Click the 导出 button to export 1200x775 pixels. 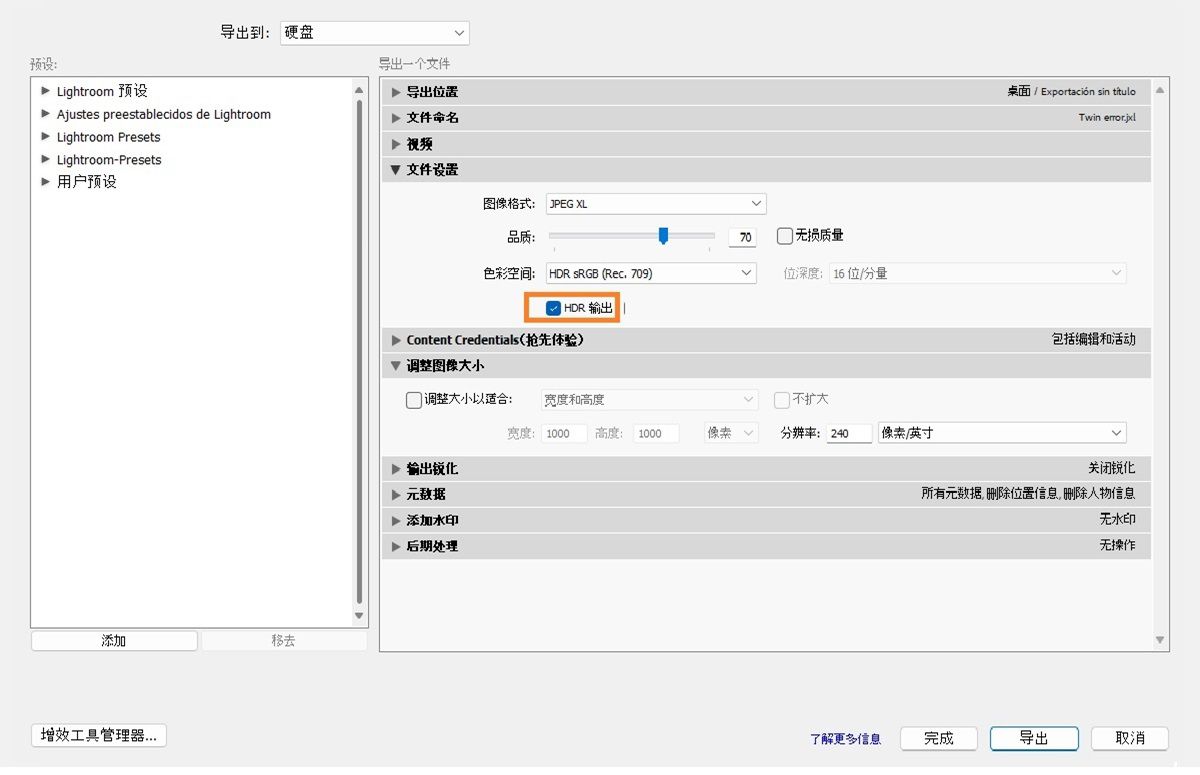coord(1034,738)
